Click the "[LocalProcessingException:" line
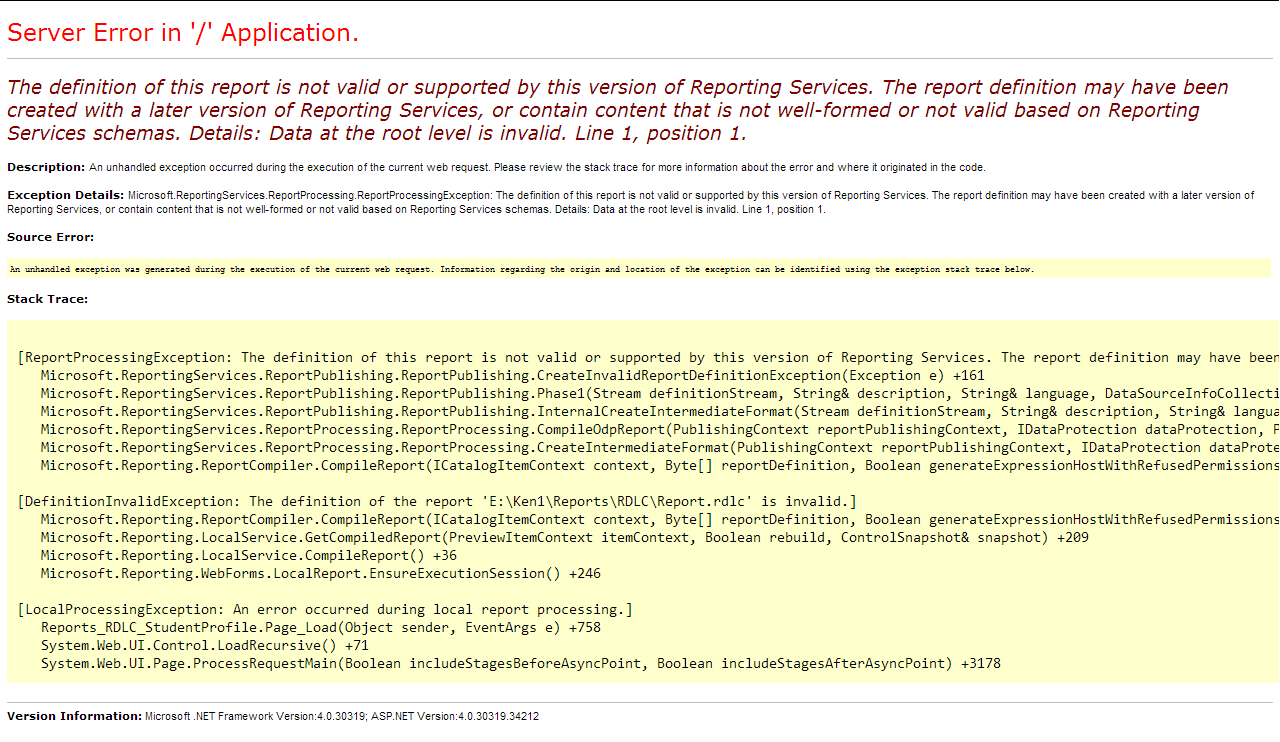Viewport: 1280px width, 742px height. [325, 609]
